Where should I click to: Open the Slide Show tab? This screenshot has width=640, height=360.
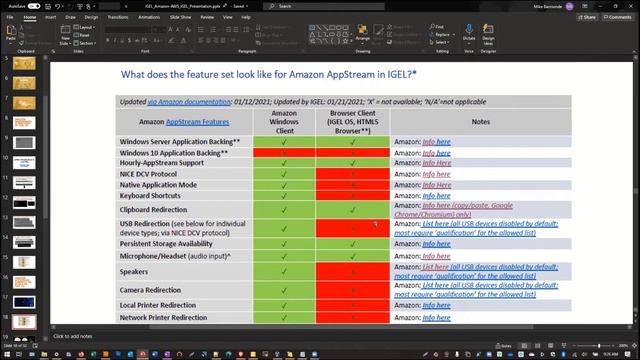(x=180, y=17)
